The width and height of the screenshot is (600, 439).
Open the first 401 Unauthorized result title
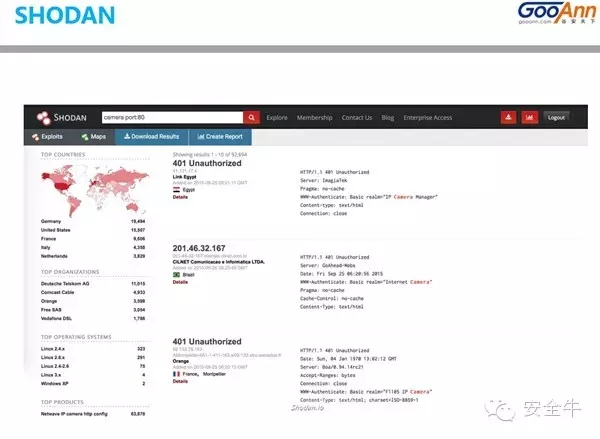tap(207, 163)
